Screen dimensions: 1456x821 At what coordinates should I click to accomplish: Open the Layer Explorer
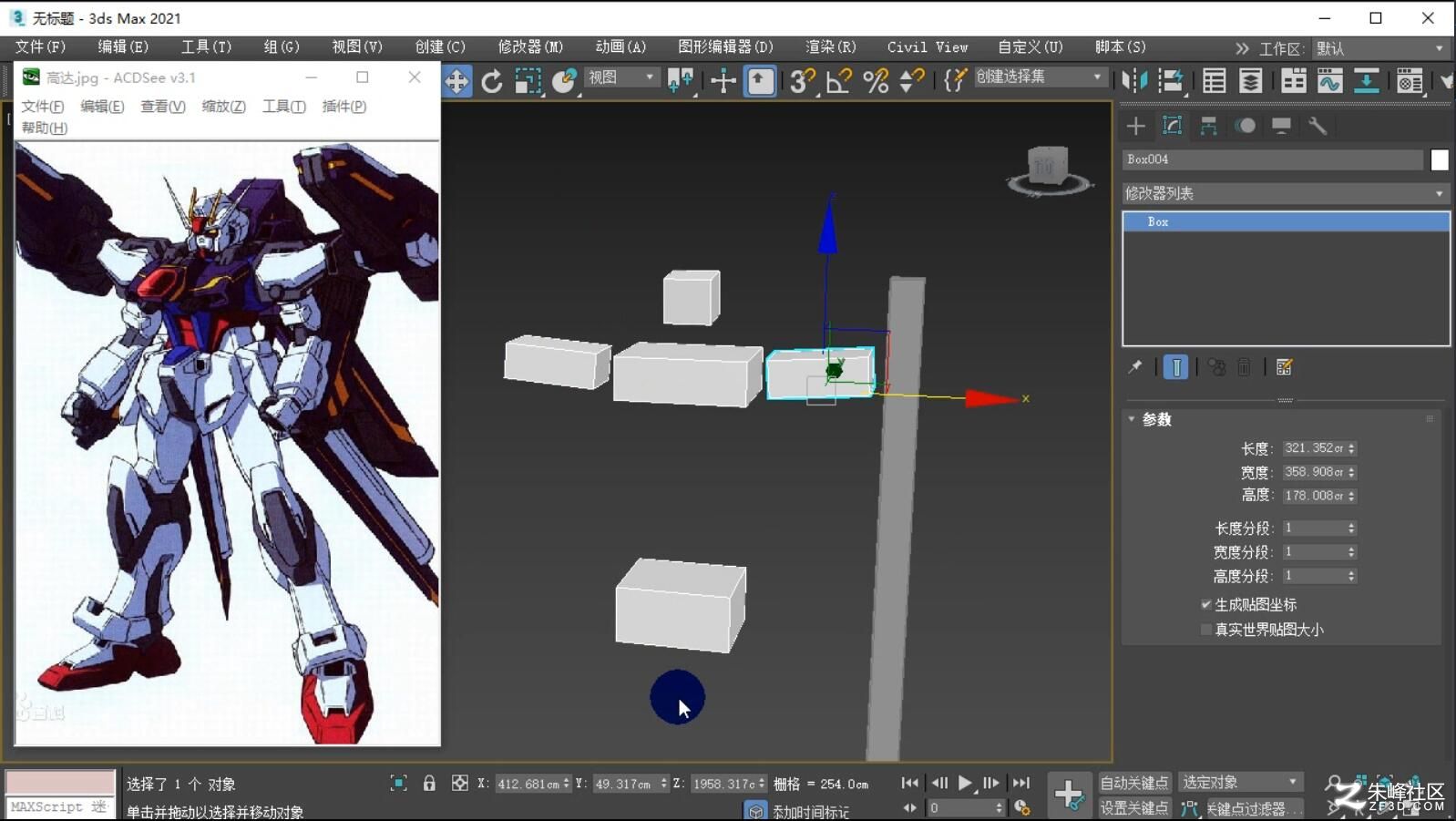point(1250,81)
